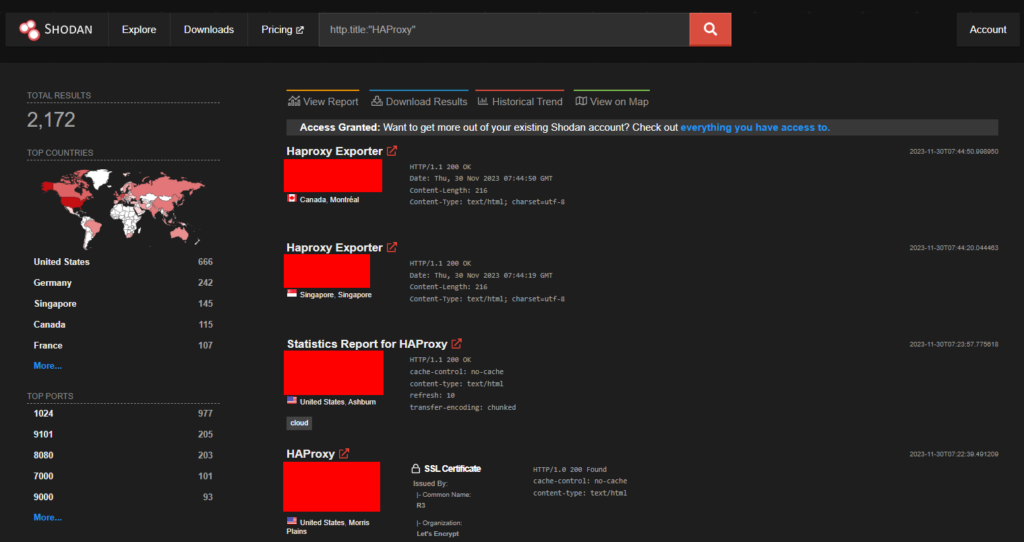1024x542 pixels.
Task: Open external link icon beside HAProxy result
Action: [344, 453]
